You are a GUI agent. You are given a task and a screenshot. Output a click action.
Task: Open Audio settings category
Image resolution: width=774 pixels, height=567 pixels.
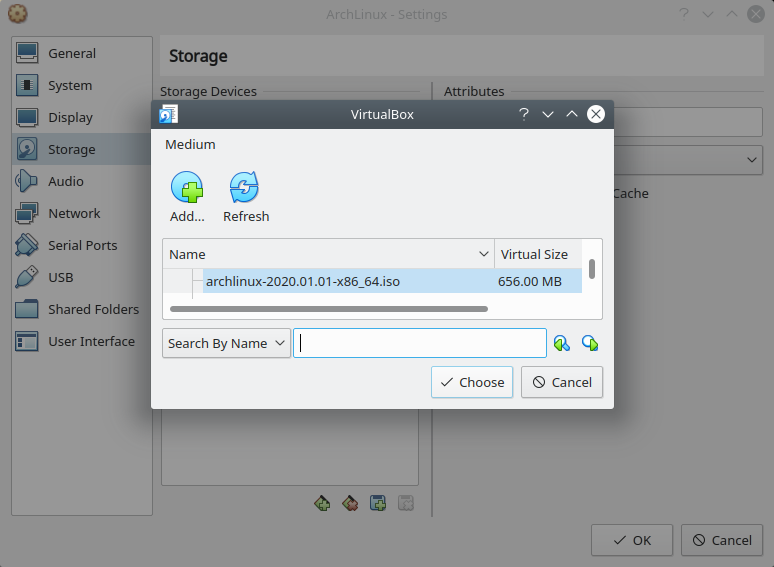pos(82,181)
